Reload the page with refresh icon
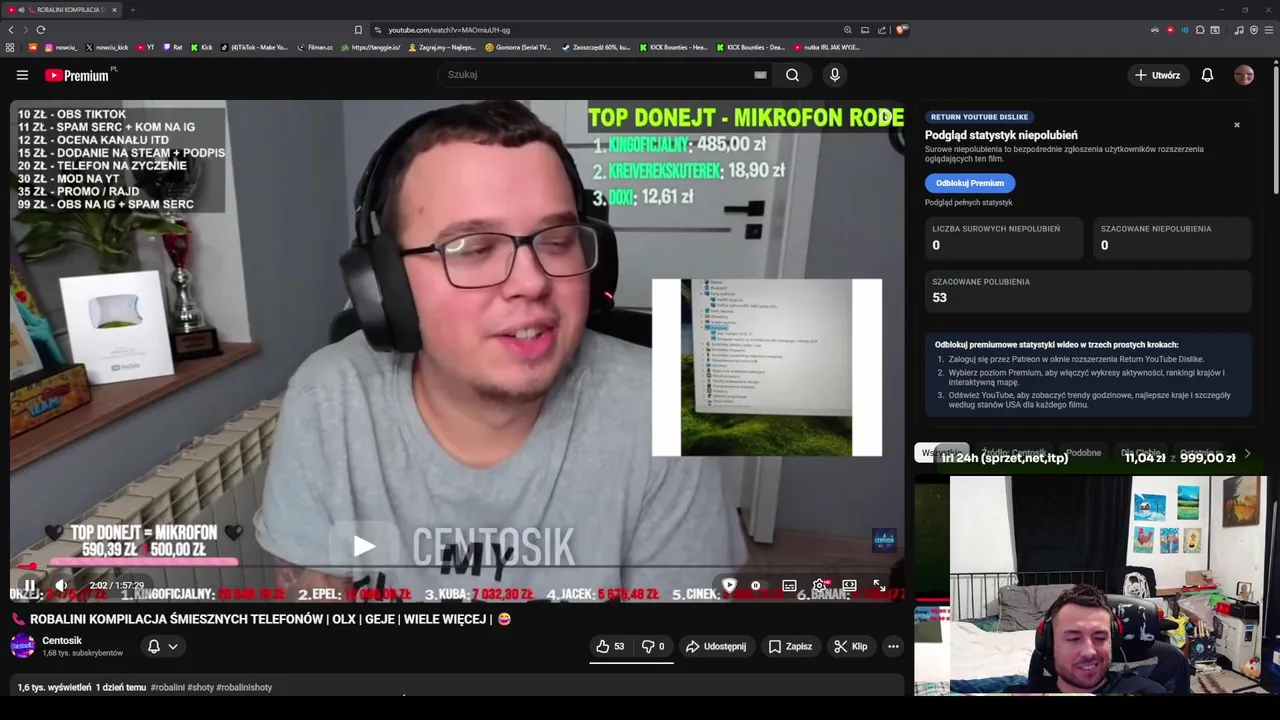Viewport: 1280px width, 720px height. 41,30
